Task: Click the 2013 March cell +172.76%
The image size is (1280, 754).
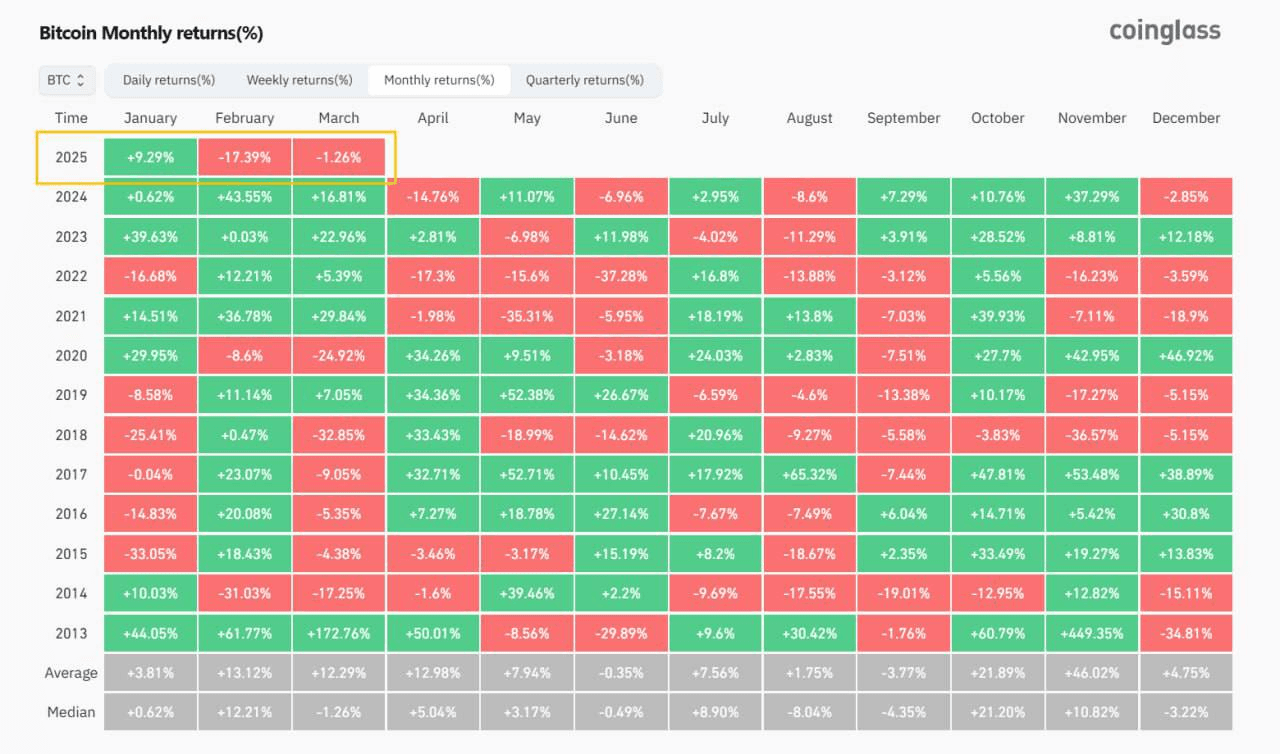Action: [x=339, y=633]
